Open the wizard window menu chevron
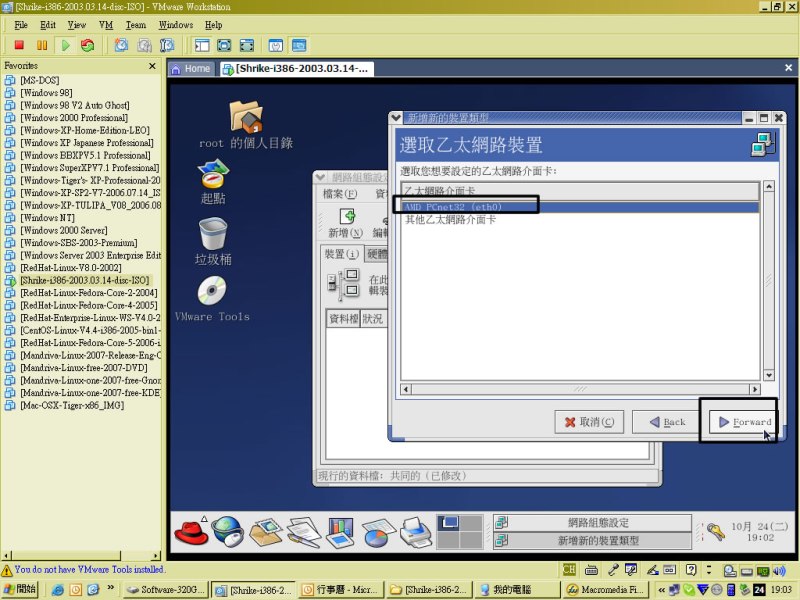Image resolution: width=800 pixels, height=600 pixels. coord(396,118)
